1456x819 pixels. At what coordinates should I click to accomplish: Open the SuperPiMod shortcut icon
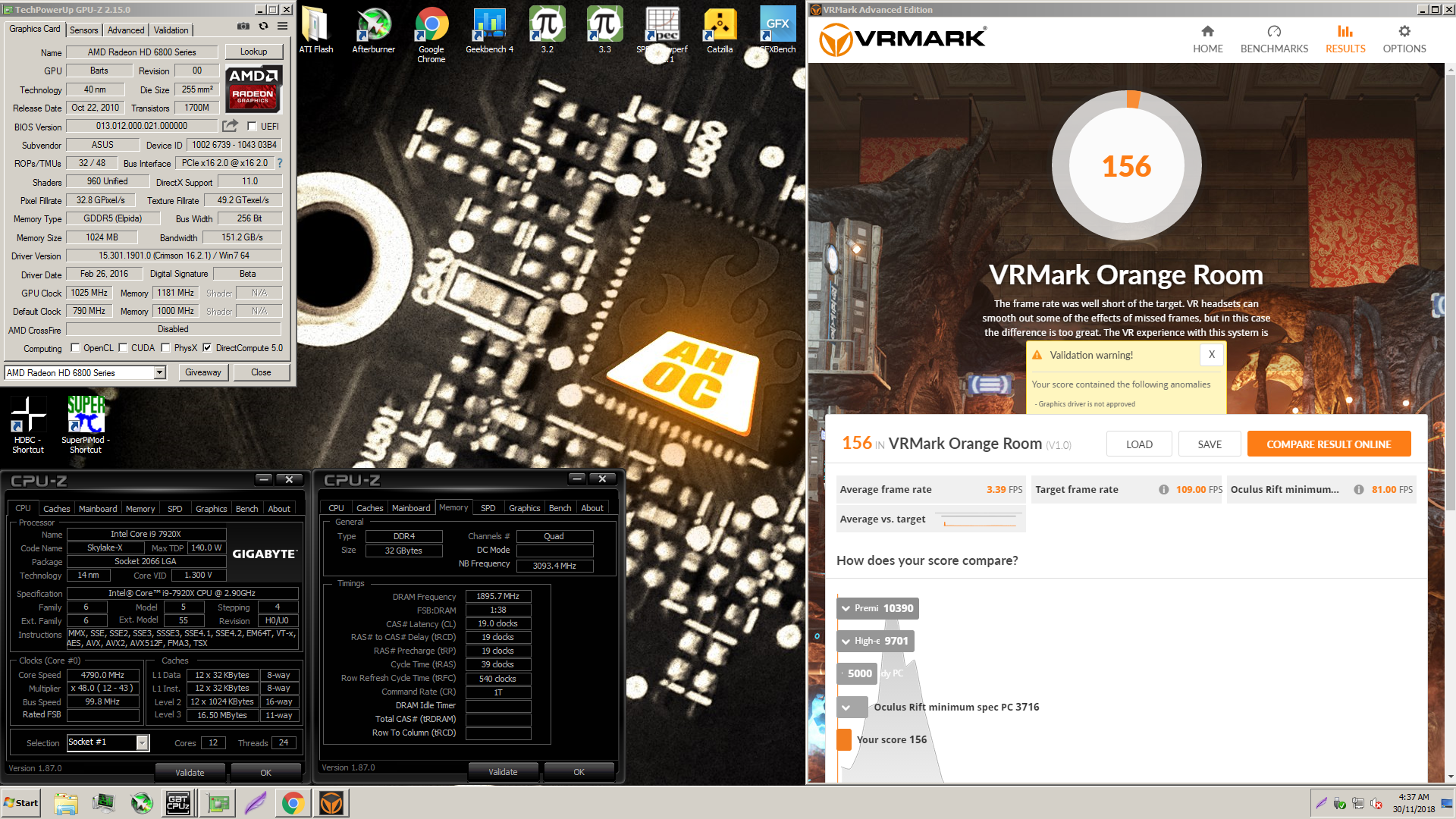pyautogui.click(x=86, y=425)
